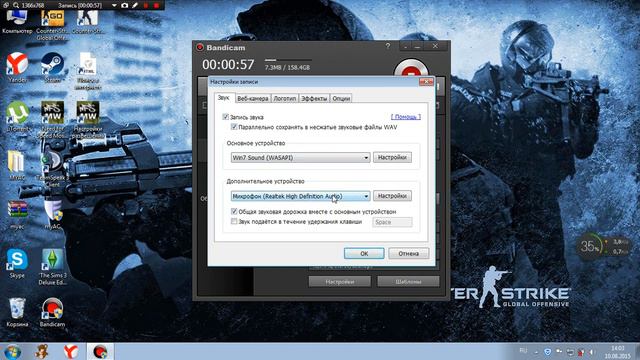Switch to the Звук tab
The image size is (640, 360).
[x=224, y=98]
